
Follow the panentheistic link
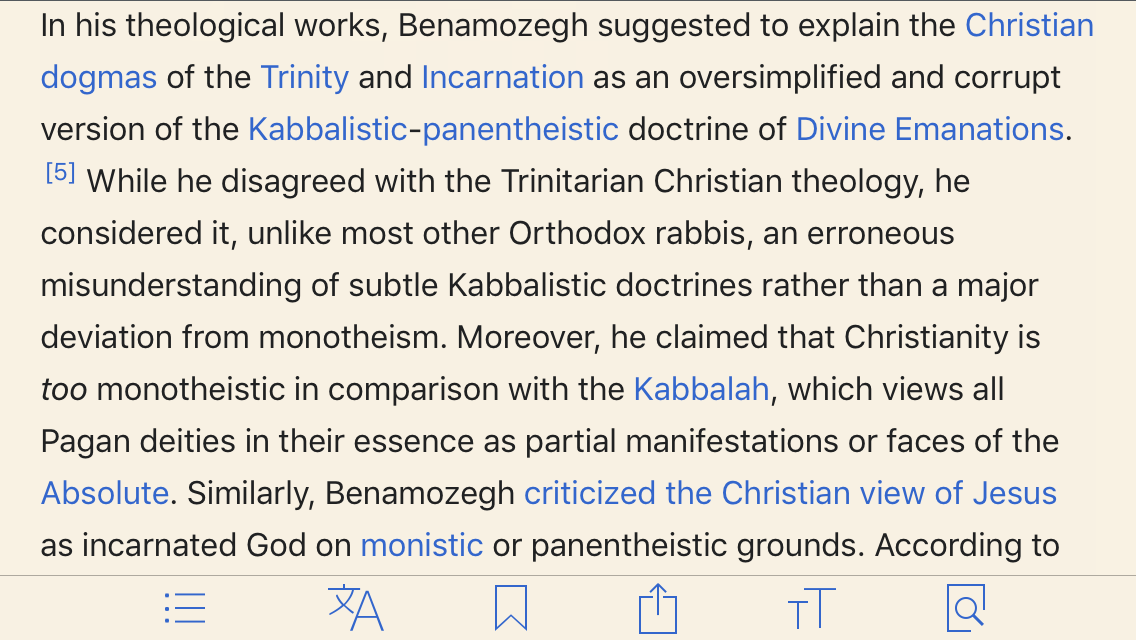click(521, 129)
